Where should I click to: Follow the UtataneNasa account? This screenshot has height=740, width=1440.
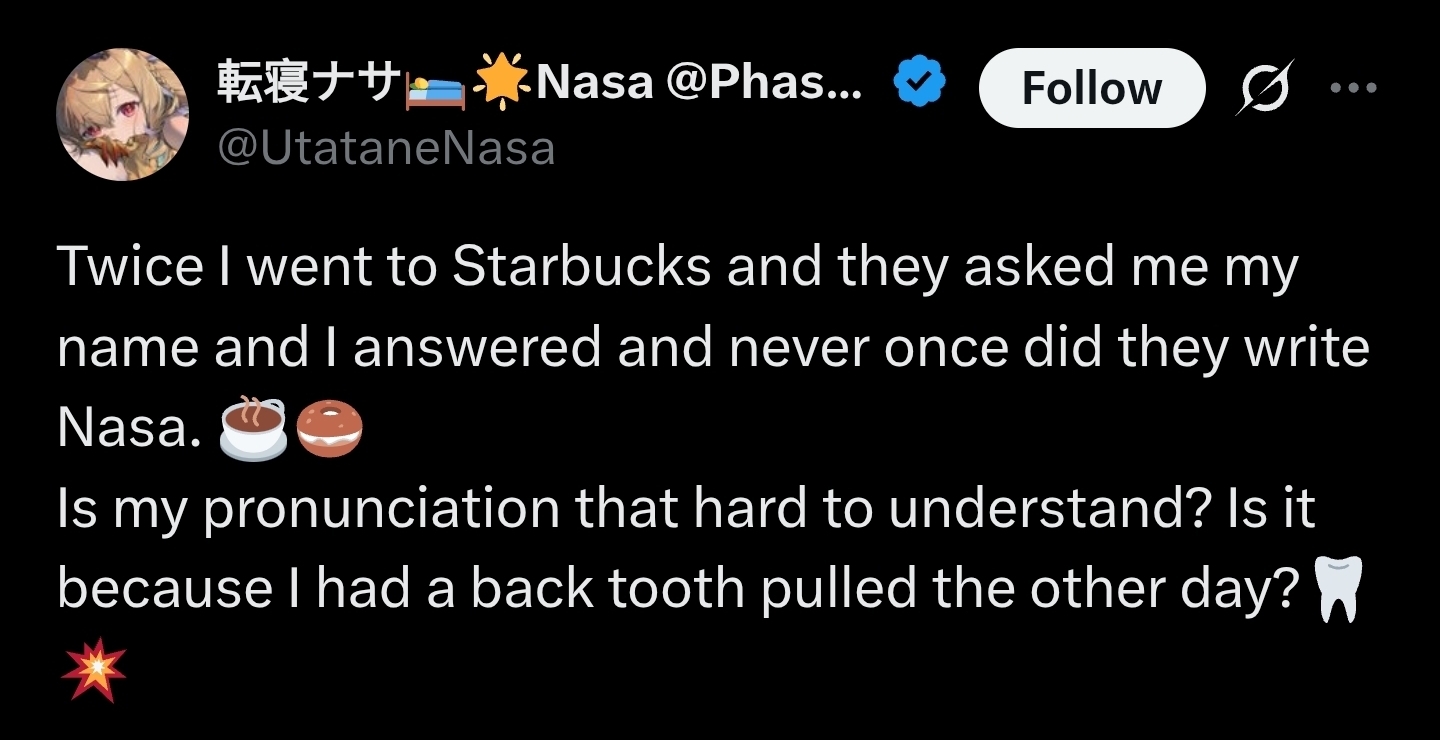pyautogui.click(x=1091, y=88)
